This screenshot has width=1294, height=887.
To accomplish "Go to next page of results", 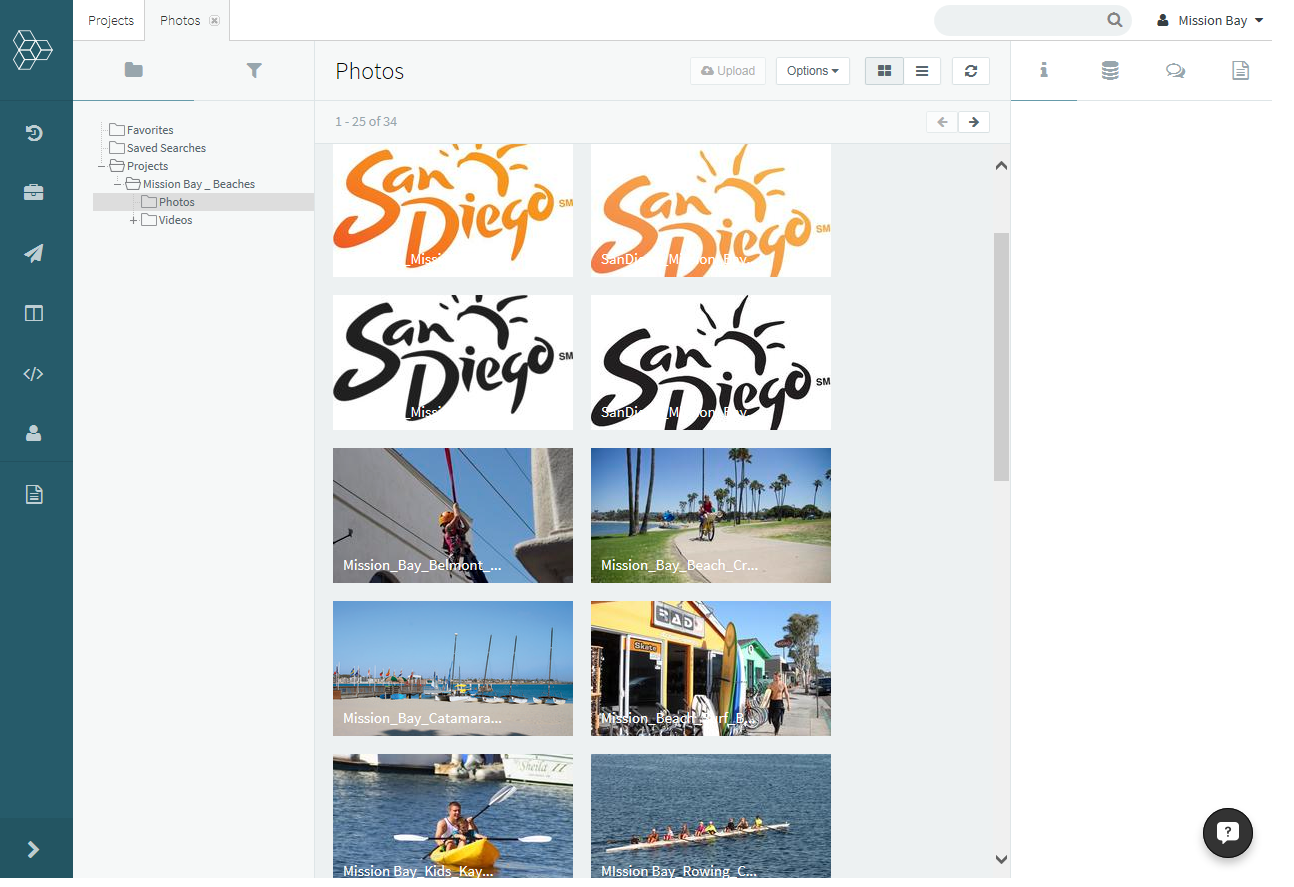I will coord(974,122).
